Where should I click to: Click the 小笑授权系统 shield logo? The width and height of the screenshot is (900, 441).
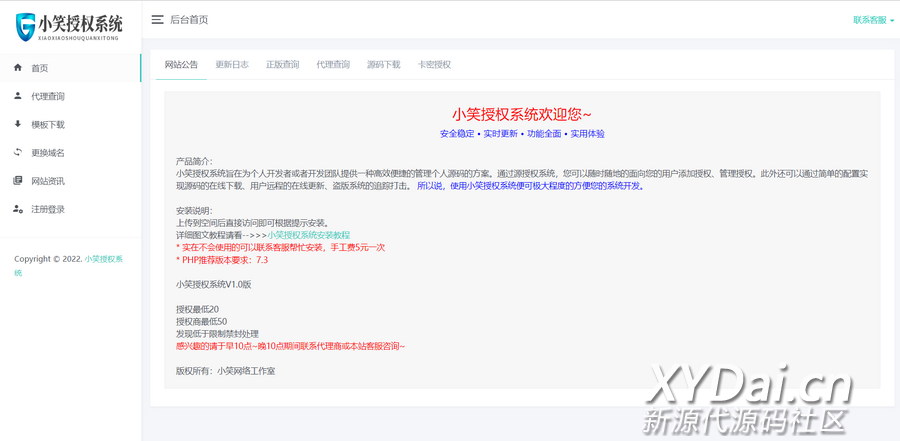tap(26, 26)
